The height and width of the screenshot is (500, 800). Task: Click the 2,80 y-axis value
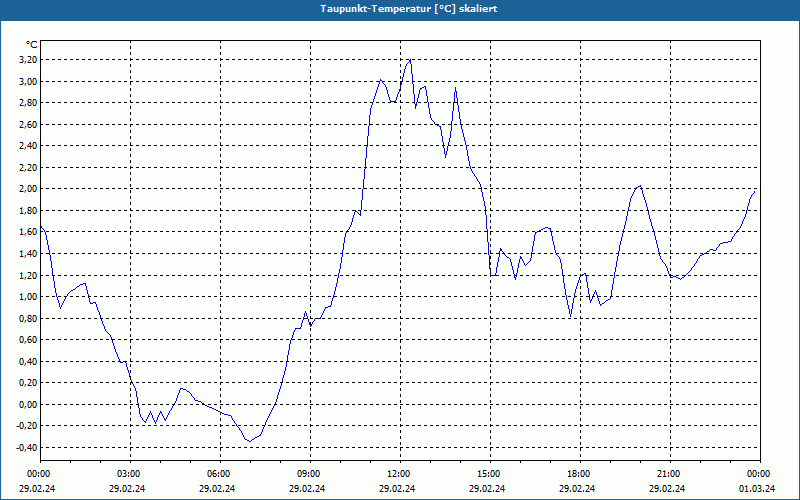pos(28,103)
